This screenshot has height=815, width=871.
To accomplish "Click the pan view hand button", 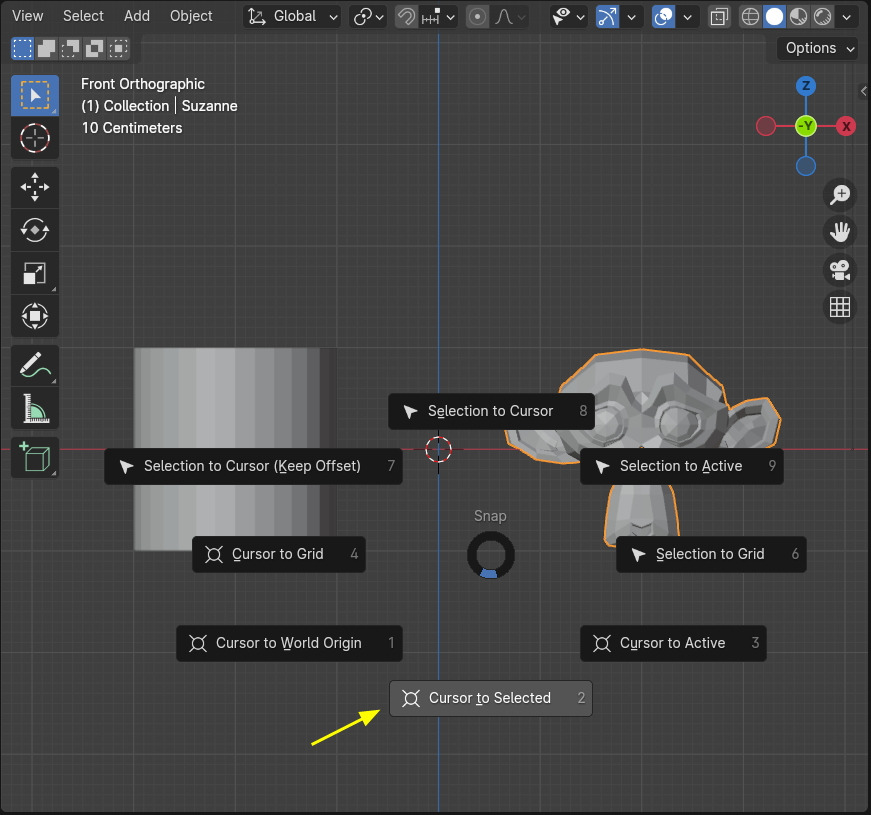I will coord(840,232).
